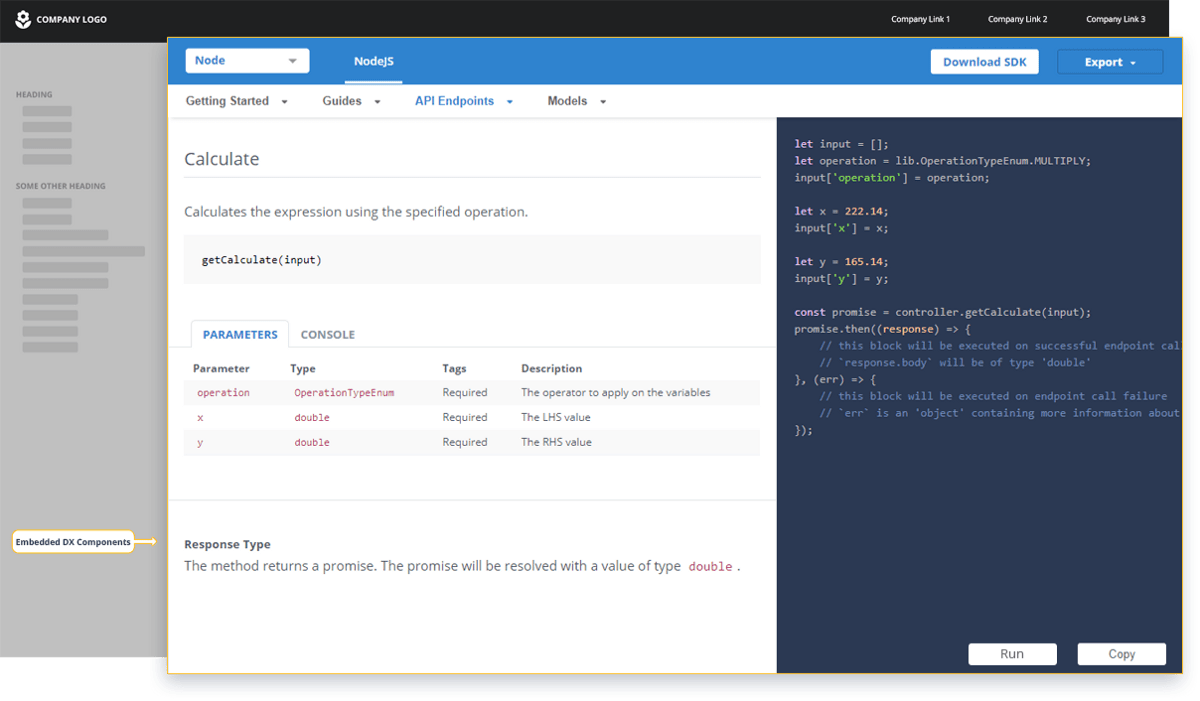Image resolution: width=1200 pixels, height=701 pixels.
Task: Click the operation parameter name
Action: (223, 393)
